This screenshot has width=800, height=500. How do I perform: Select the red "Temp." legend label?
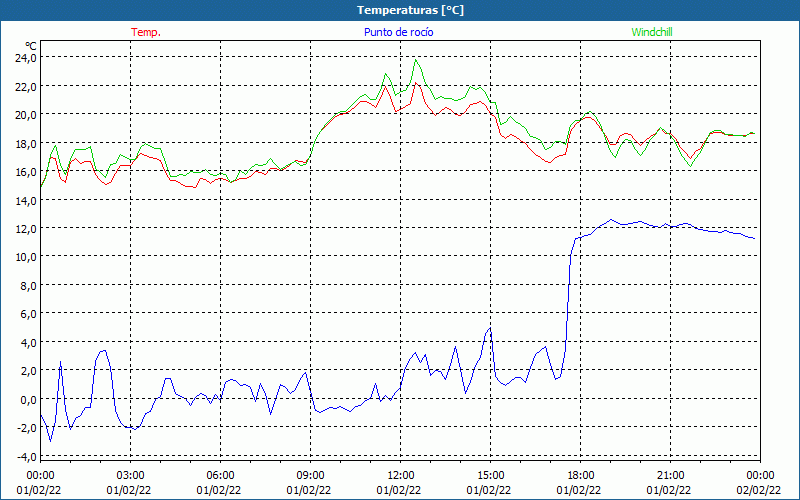point(146,32)
